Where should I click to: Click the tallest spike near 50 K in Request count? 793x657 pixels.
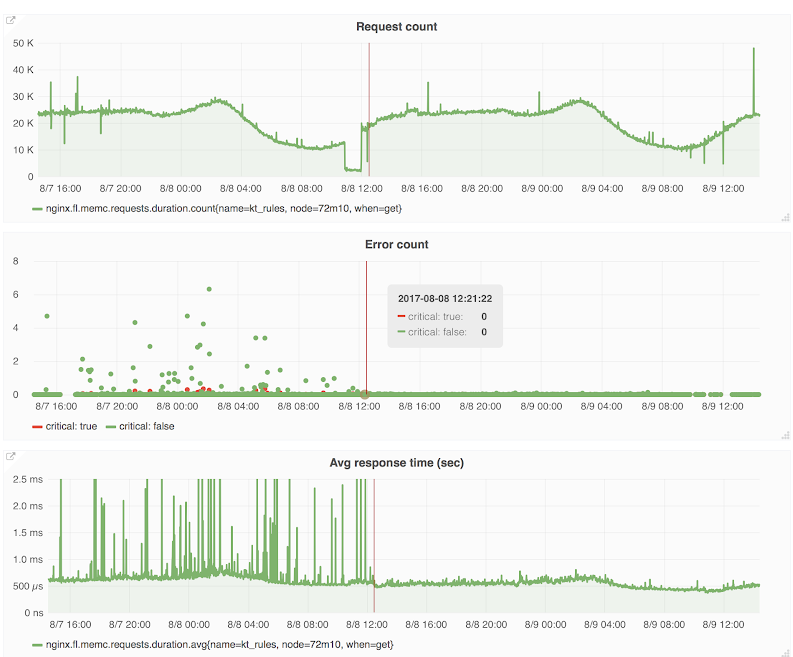(754, 49)
